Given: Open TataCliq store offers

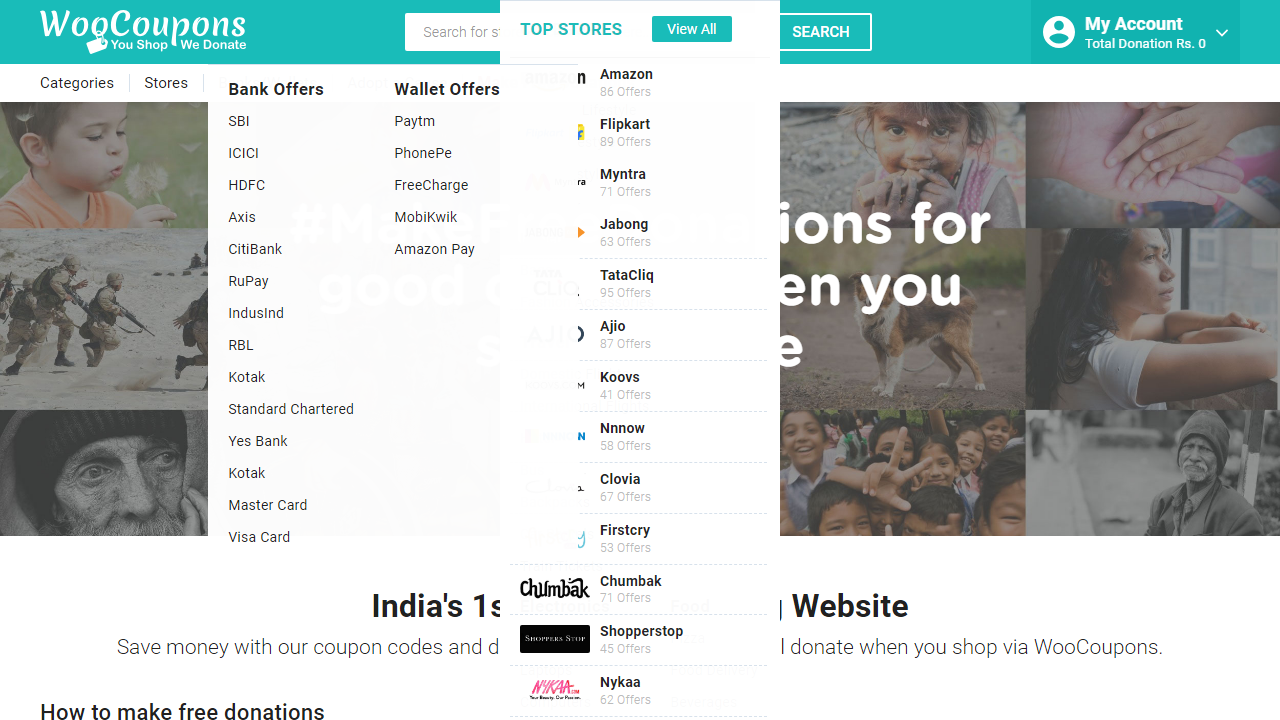Looking at the screenshot, I should click(x=627, y=275).
